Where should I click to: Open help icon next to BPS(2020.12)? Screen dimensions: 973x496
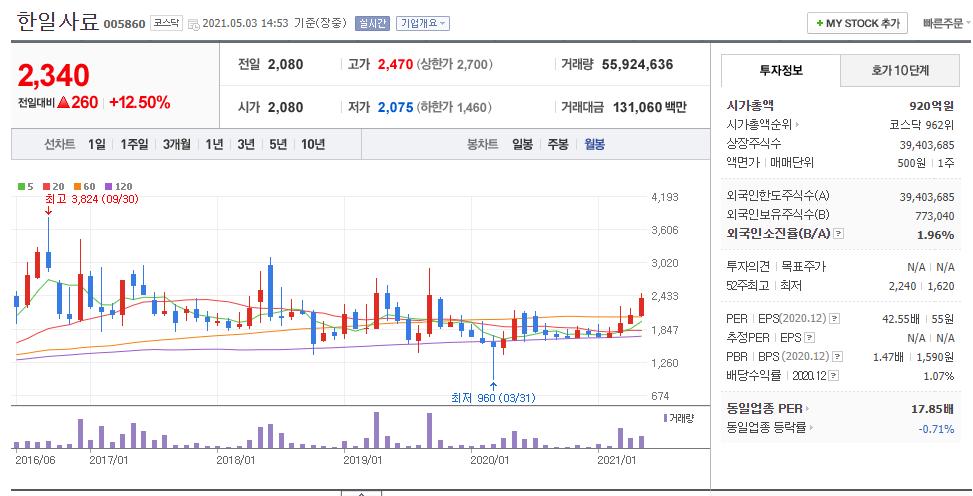[838, 357]
